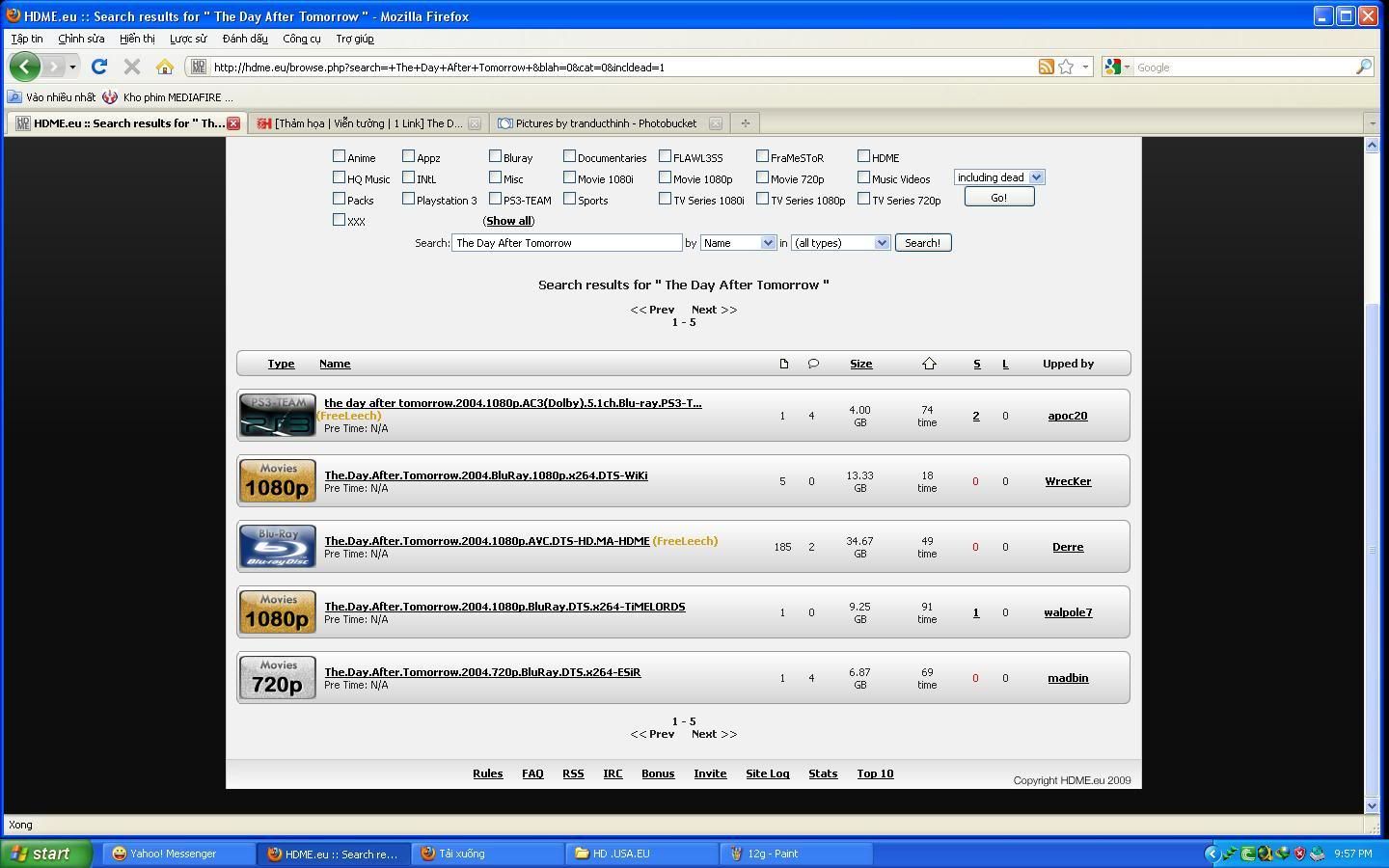Viewport: 1389px width, 868px height.
Task: Tick the Playstation 3 checkbox
Action: pos(408,198)
